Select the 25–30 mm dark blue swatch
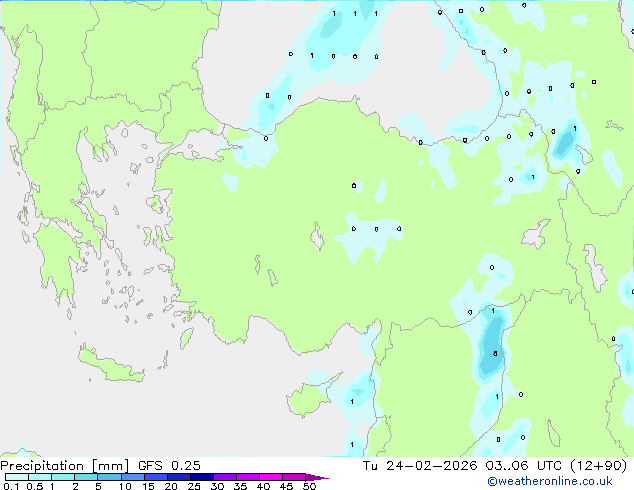This screenshot has width=634, height=490. (x=202, y=477)
